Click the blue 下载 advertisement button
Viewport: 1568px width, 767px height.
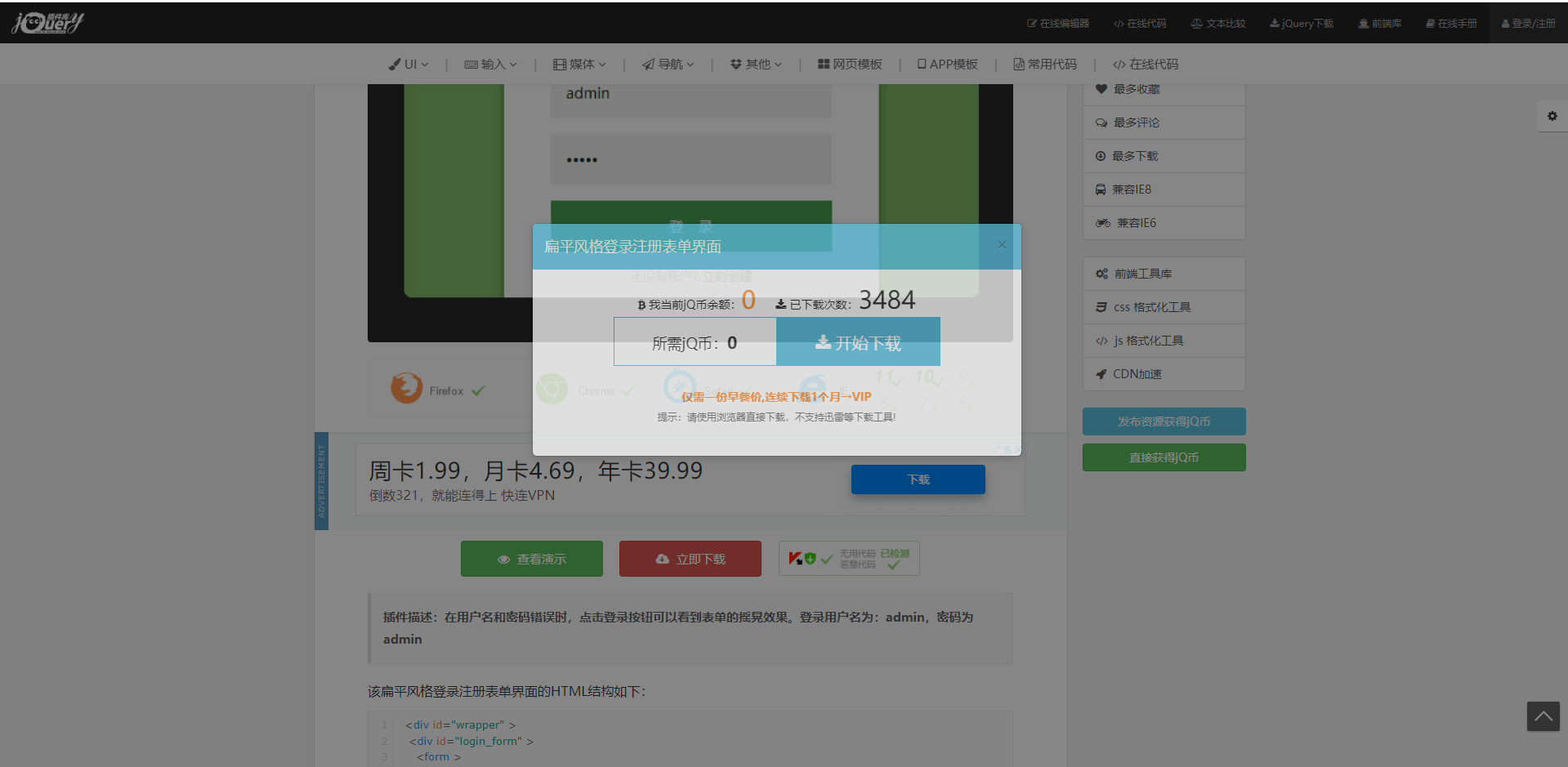[918, 479]
